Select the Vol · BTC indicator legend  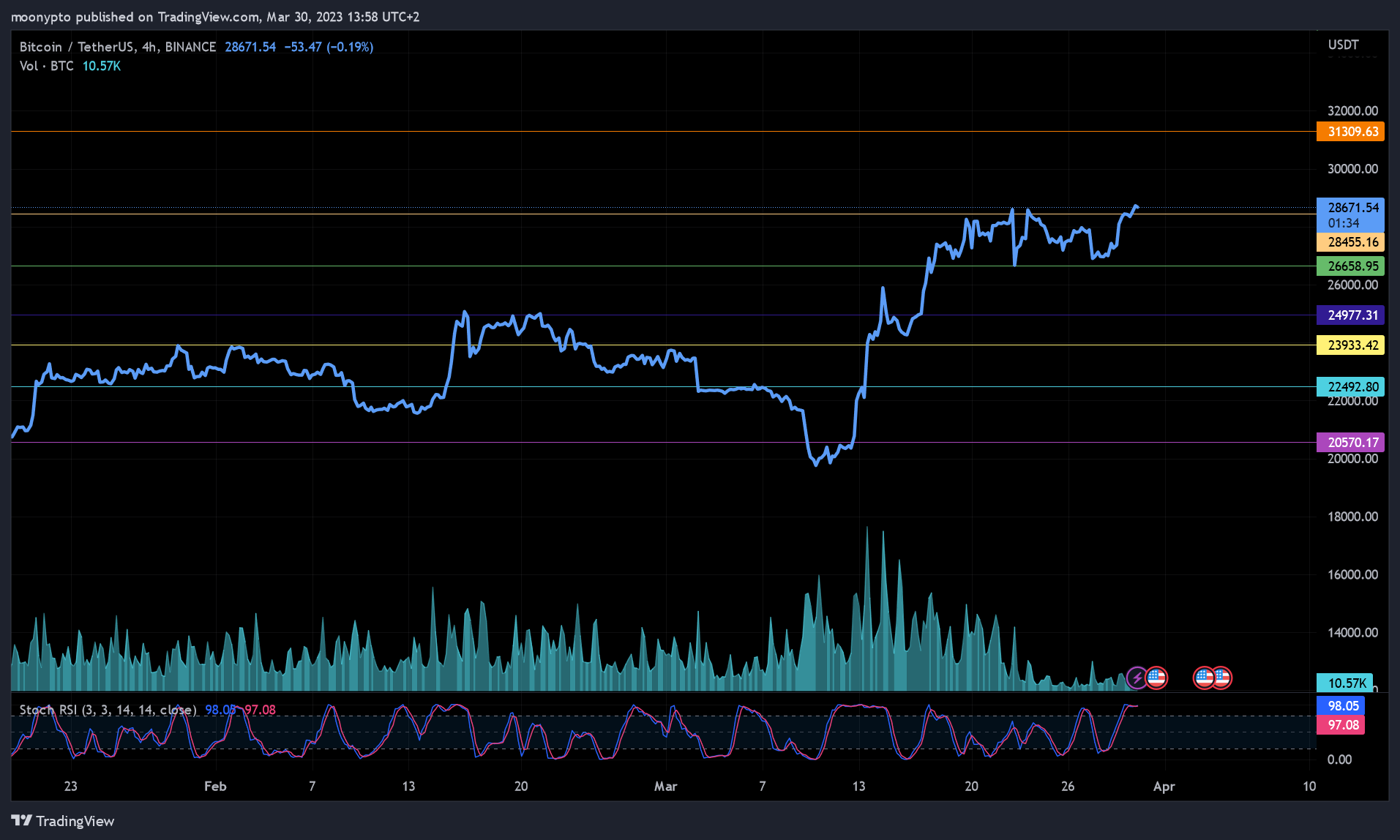(x=47, y=66)
